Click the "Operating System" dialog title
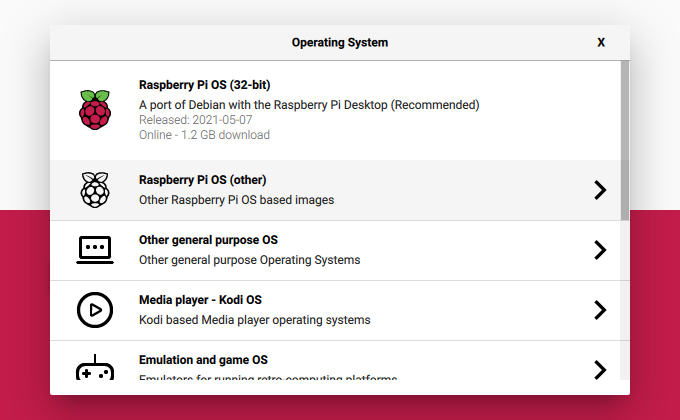The image size is (680, 420). click(x=340, y=43)
